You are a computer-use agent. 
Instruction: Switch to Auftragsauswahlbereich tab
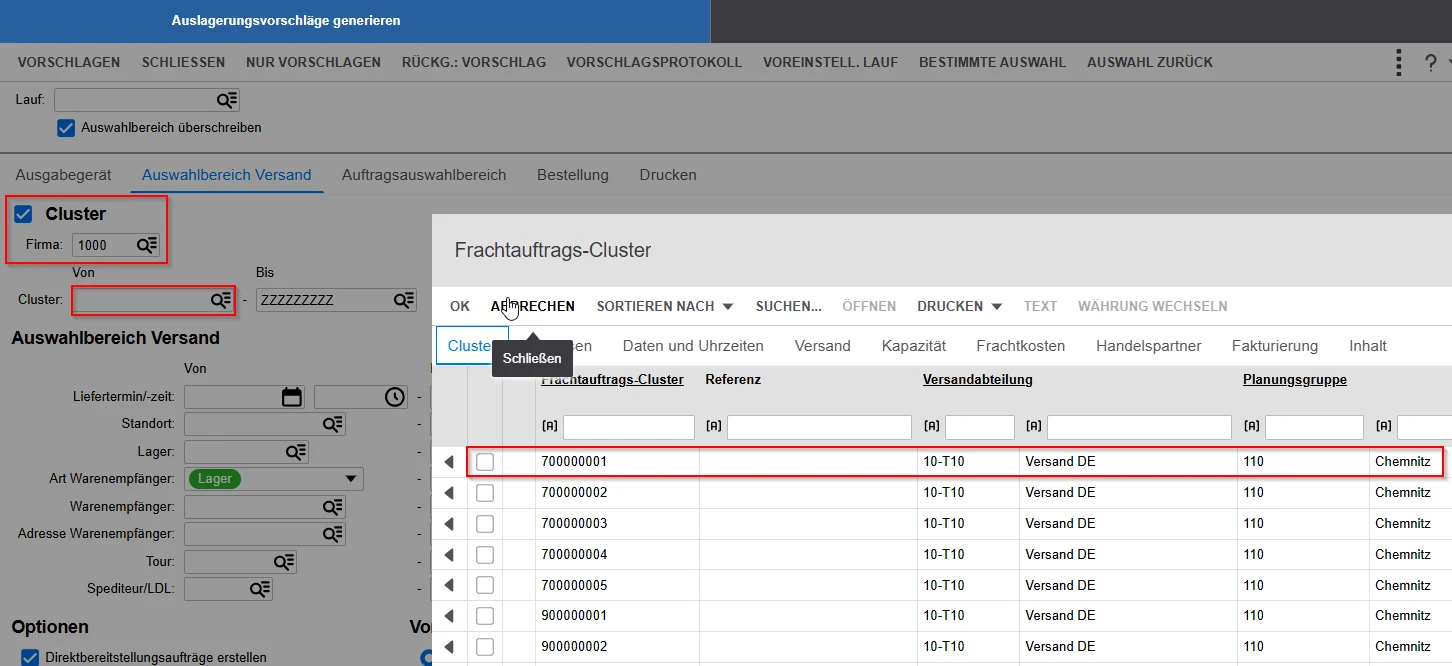(424, 175)
